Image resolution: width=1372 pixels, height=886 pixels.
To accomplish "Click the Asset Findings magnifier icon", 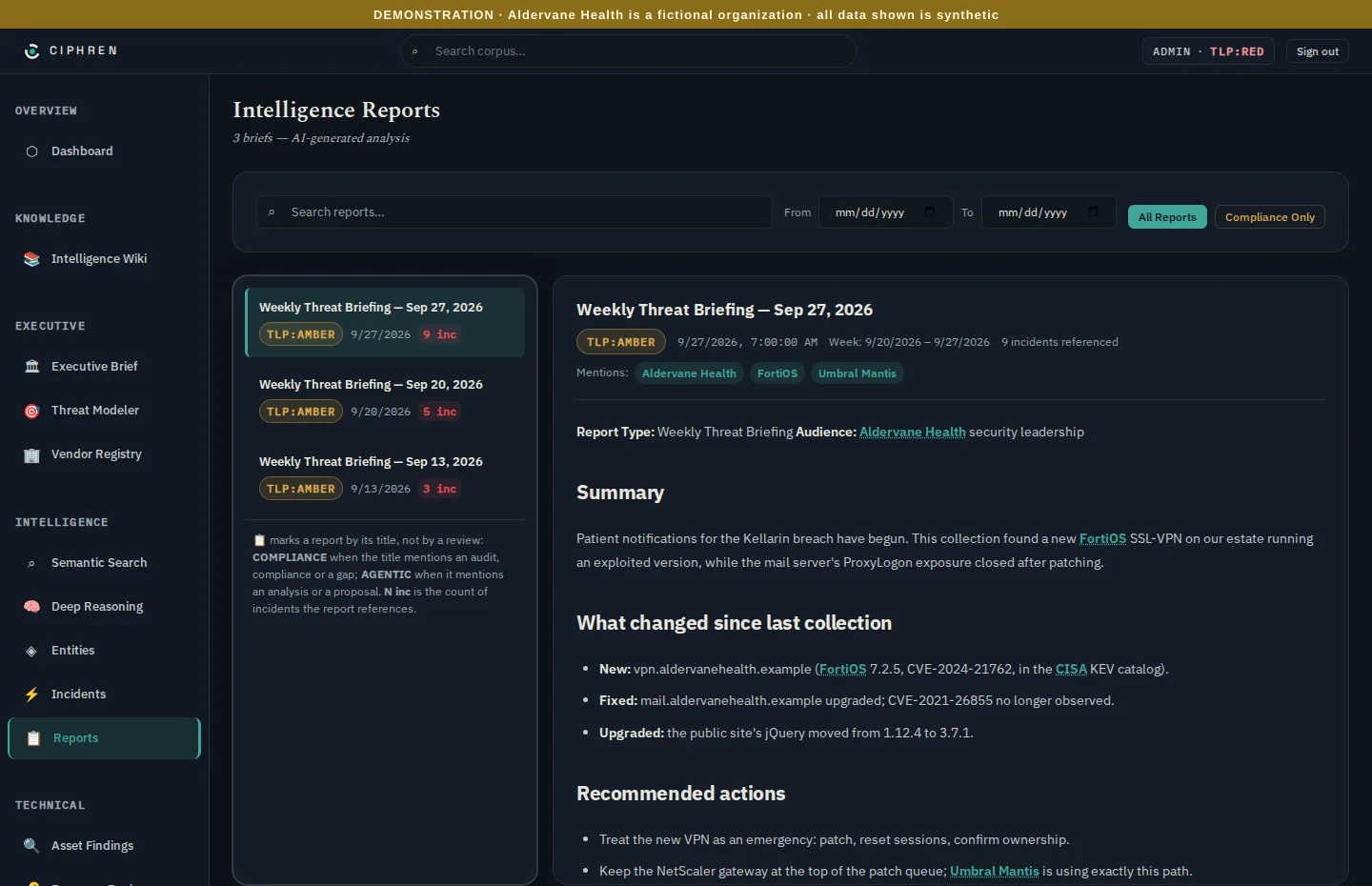I will coord(32,846).
